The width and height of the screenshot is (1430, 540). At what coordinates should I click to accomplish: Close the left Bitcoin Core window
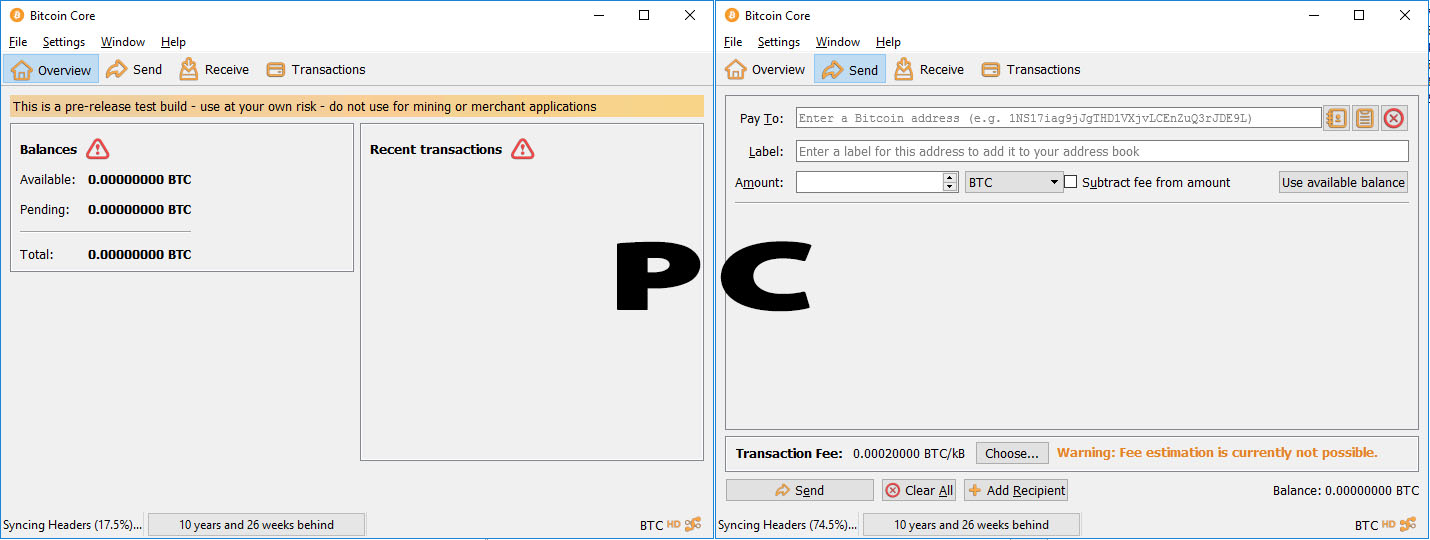coord(690,15)
